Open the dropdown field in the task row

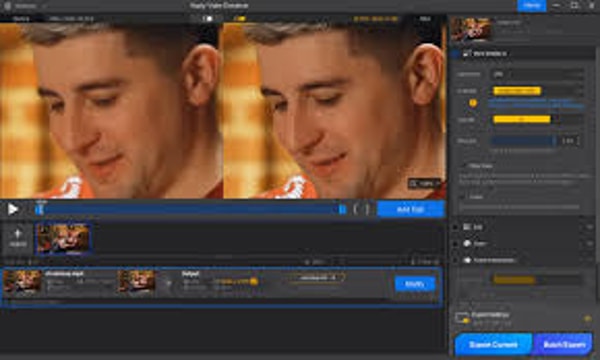click(x=317, y=277)
